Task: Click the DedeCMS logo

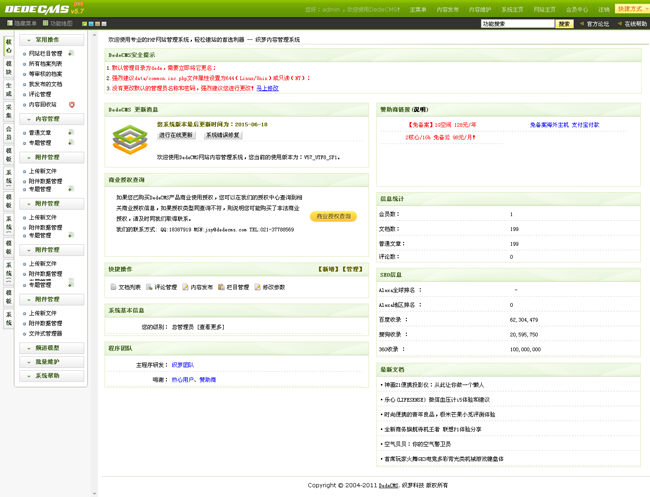Action: [x=38, y=9]
